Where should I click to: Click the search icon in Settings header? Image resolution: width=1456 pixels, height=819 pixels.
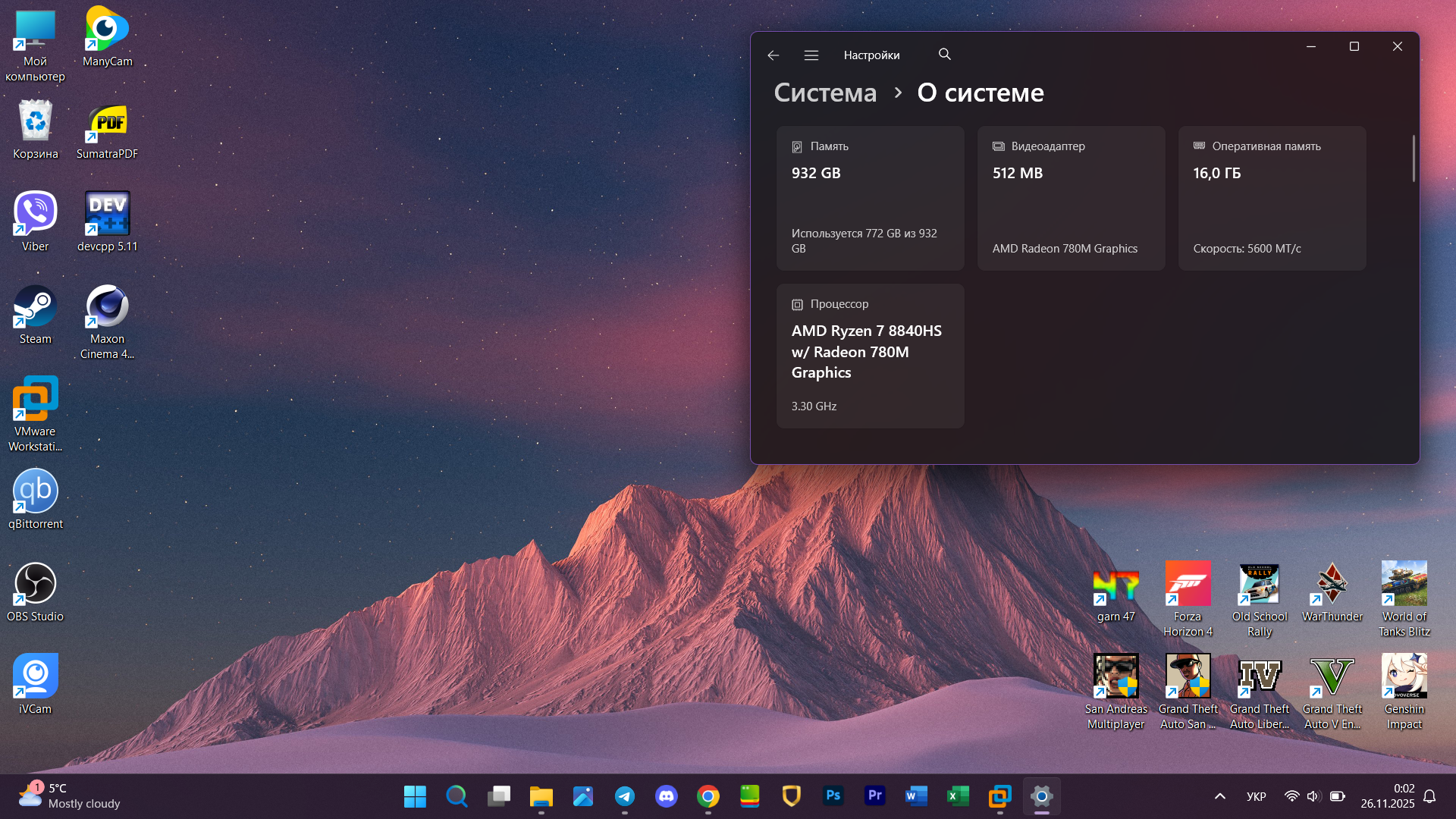click(x=944, y=55)
